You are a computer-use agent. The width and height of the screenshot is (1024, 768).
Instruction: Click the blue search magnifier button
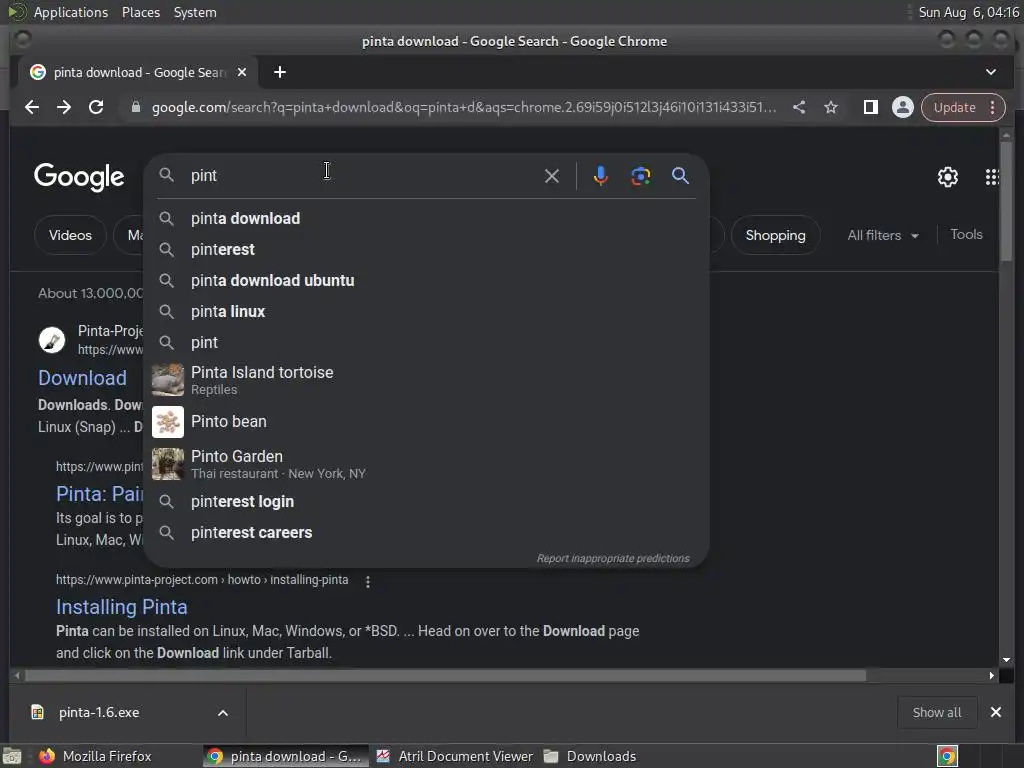(x=680, y=176)
